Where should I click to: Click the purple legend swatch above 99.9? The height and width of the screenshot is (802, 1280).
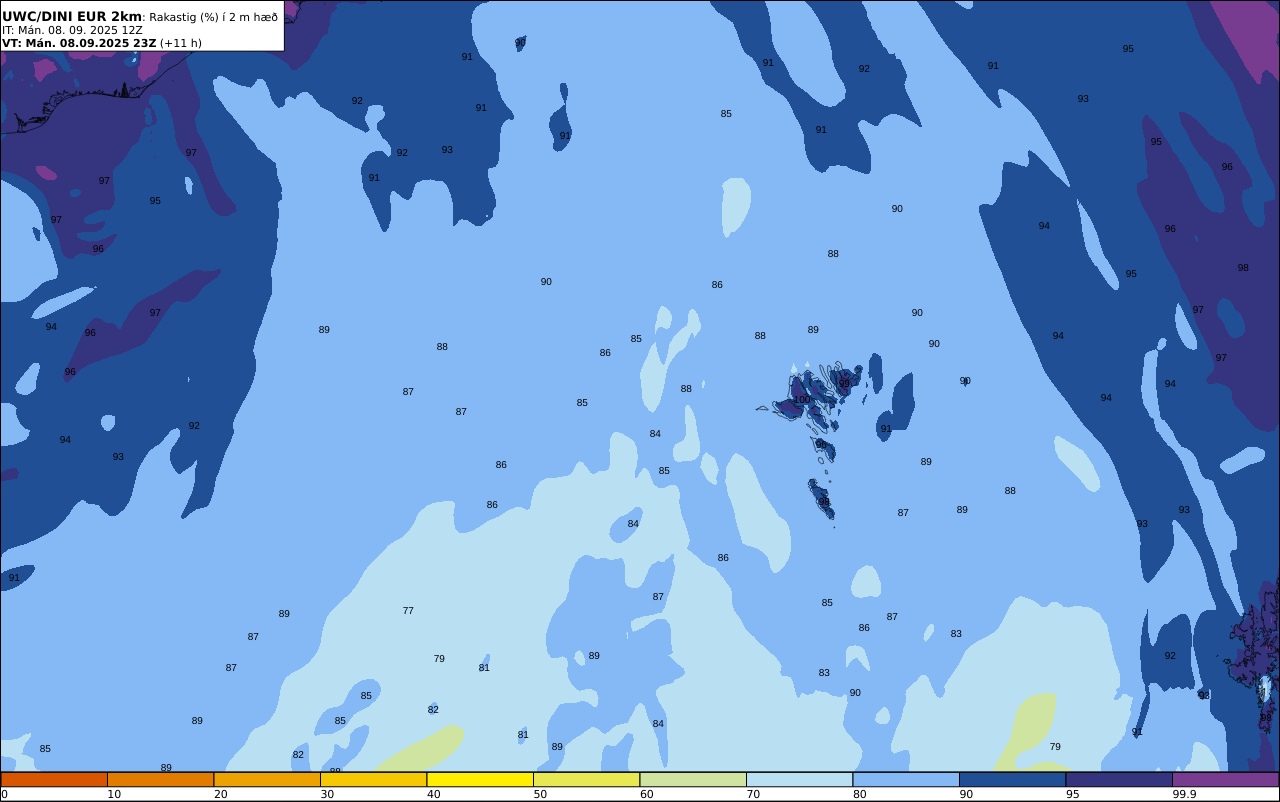coord(1225,779)
